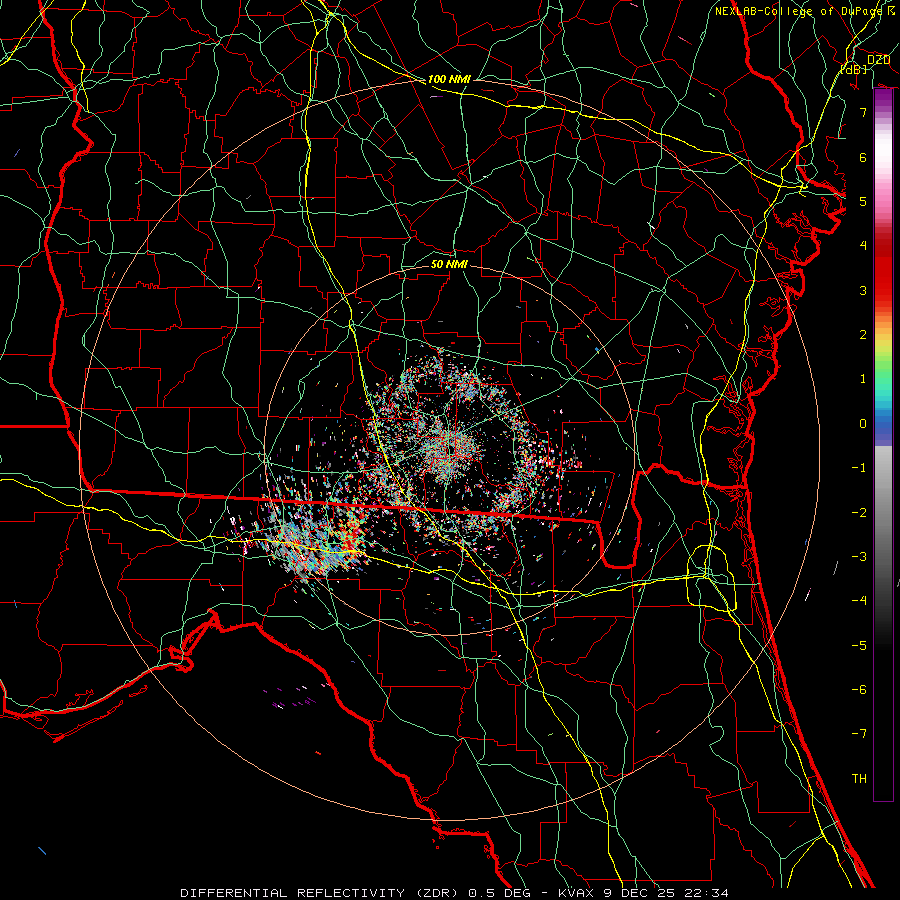Click the '100 NMI' range ring label
This screenshot has width=900, height=900.
tap(449, 79)
